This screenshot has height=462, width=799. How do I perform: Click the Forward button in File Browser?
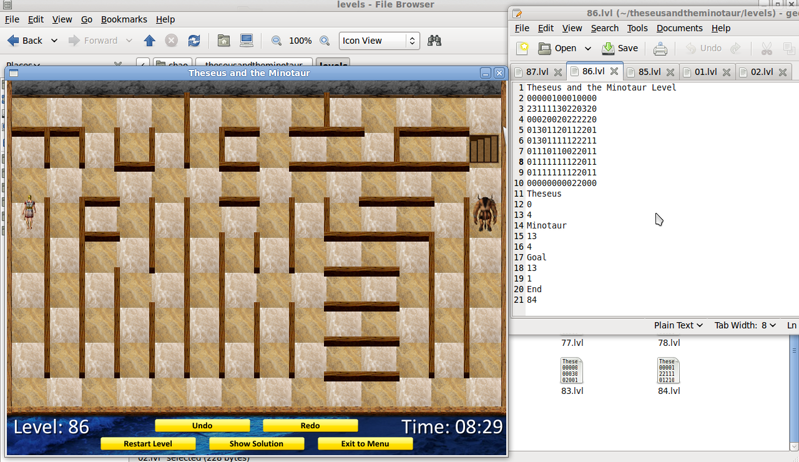coord(93,41)
